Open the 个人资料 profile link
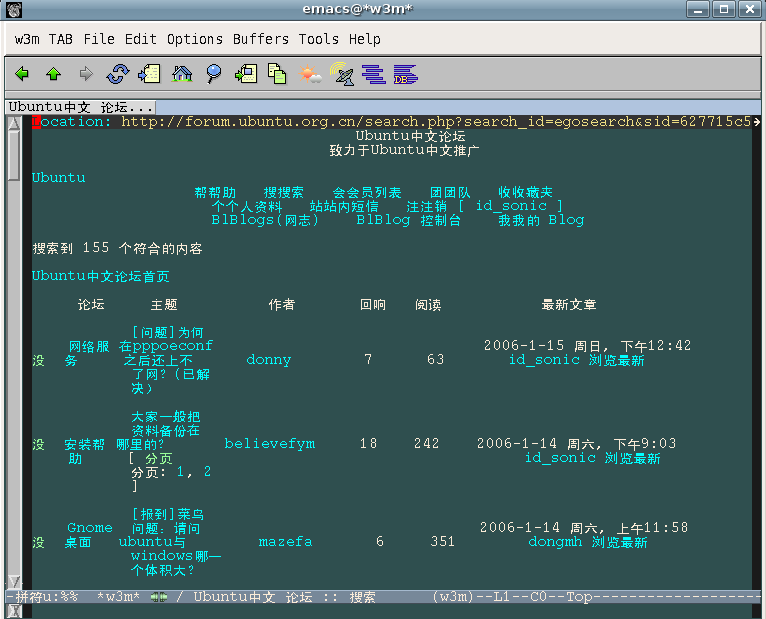Viewport: 766px width, 619px height. pos(247,206)
